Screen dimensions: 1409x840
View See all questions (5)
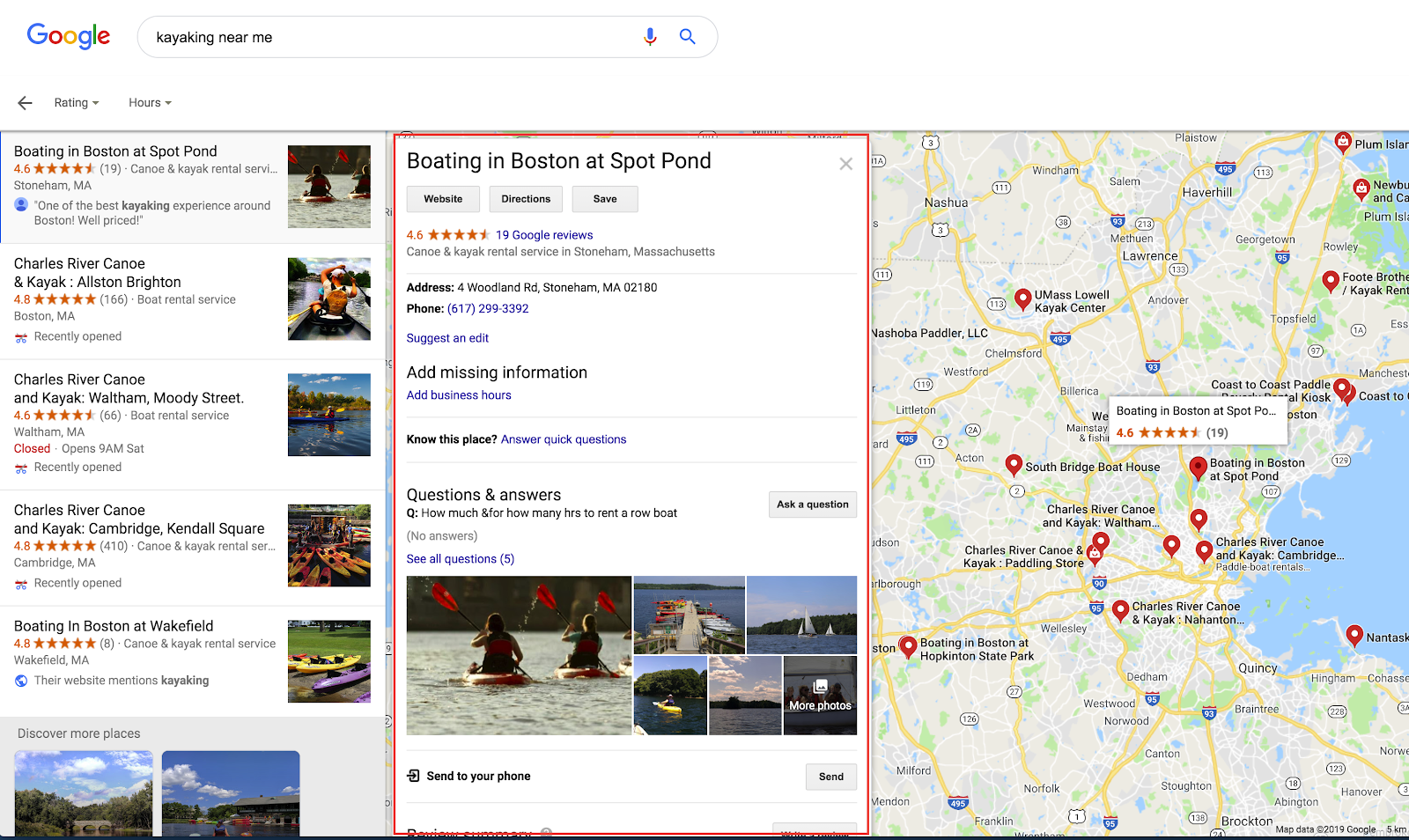point(461,559)
